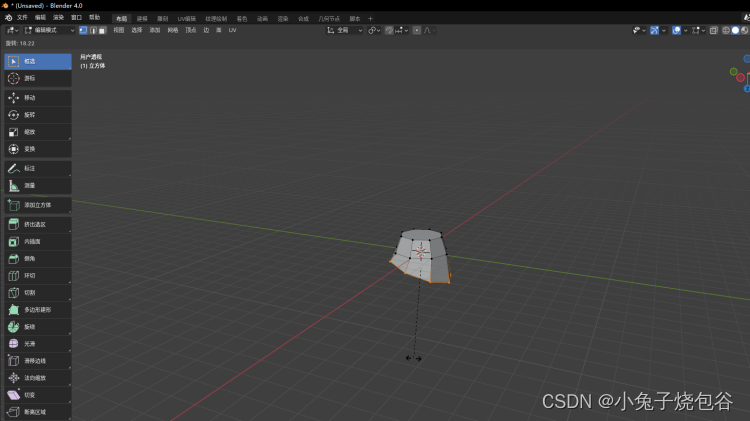
Task: Switch to the 建模 (Modeling) workspace tab
Action: click(x=142, y=19)
